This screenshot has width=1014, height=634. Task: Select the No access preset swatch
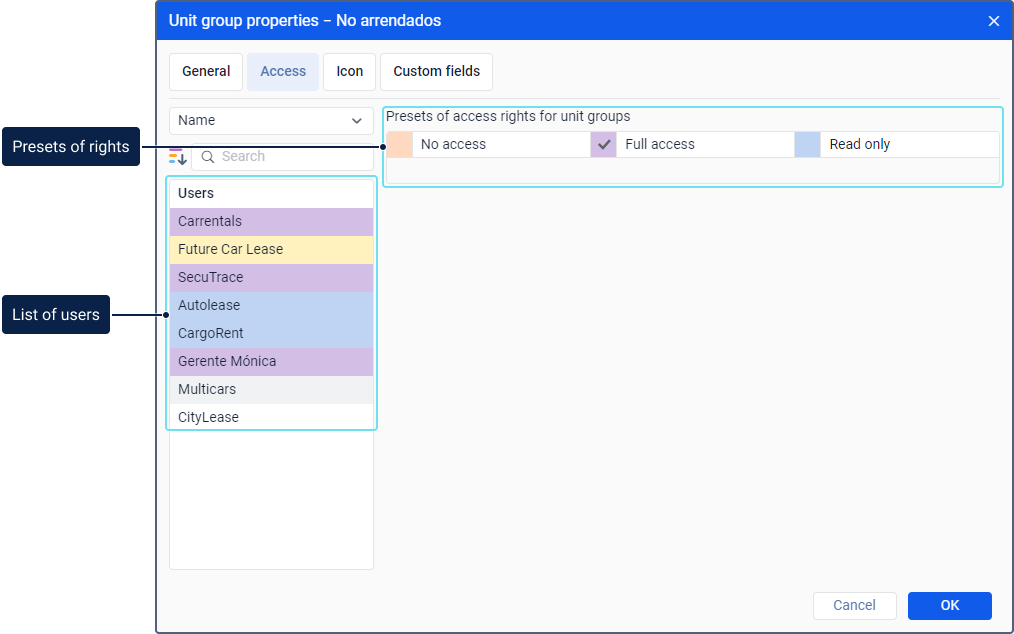[x=399, y=145]
